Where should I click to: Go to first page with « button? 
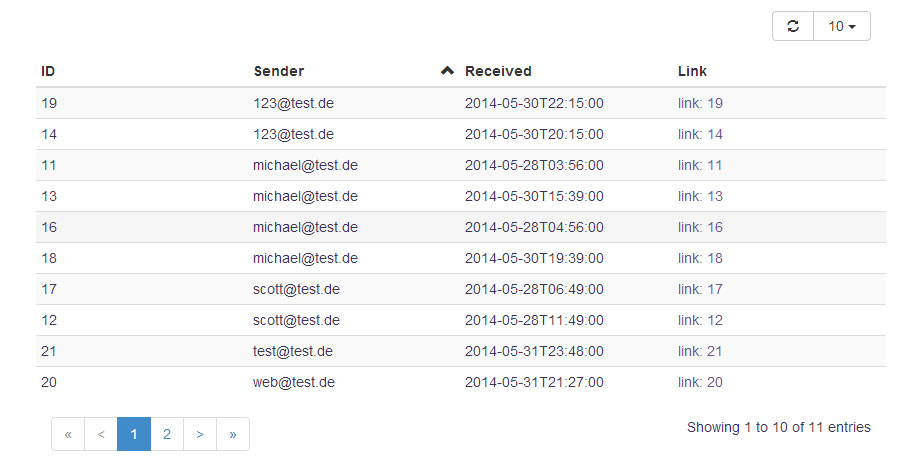click(x=68, y=434)
